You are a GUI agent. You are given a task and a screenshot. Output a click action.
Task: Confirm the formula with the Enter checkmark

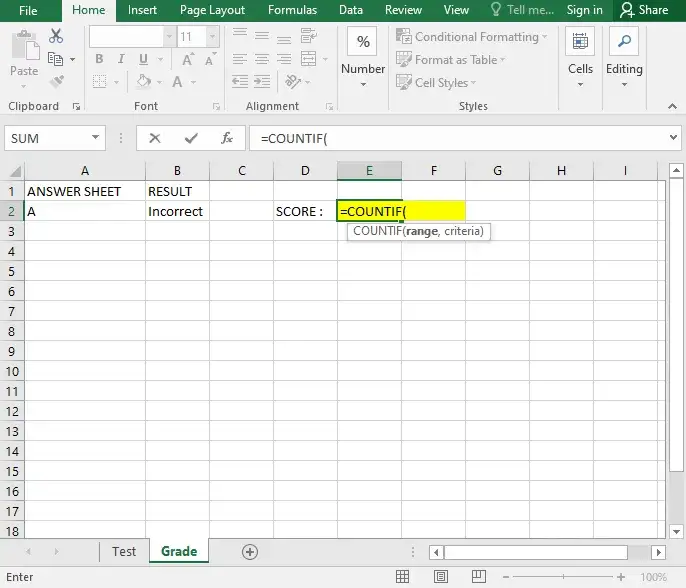[190, 138]
